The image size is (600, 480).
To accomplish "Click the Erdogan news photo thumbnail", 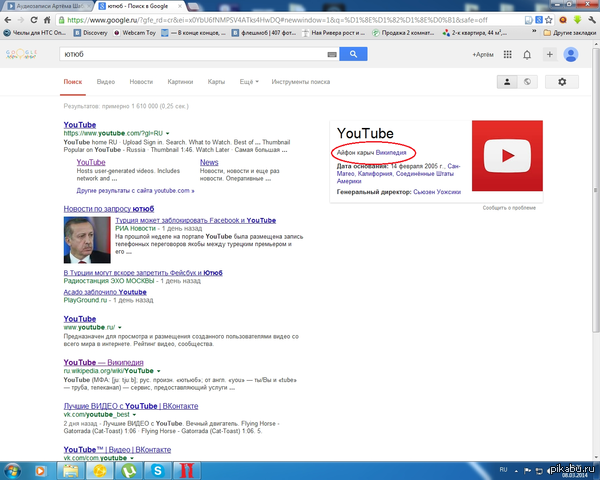I will coord(87,240).
